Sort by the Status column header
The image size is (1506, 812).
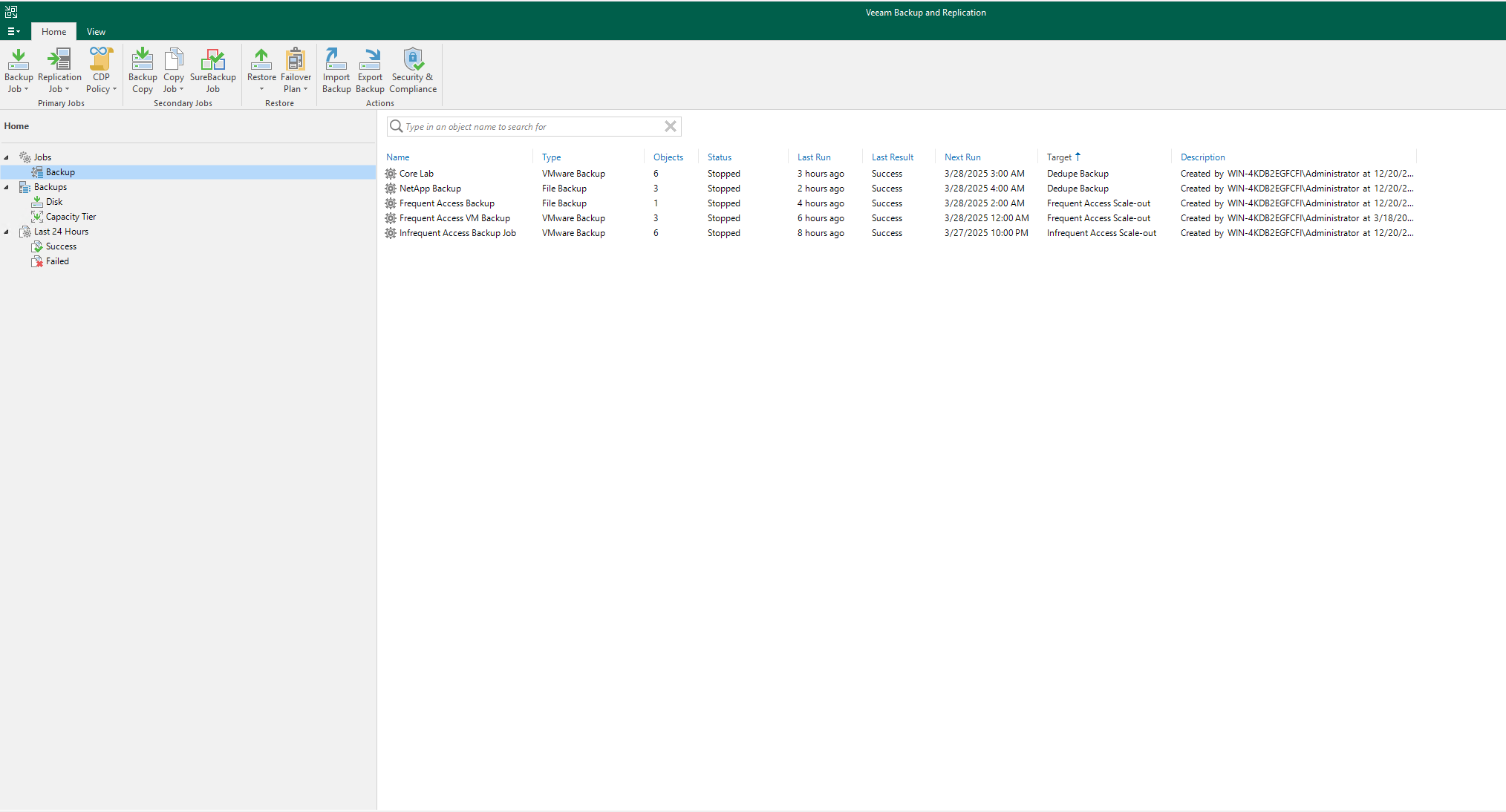(720, 157)
